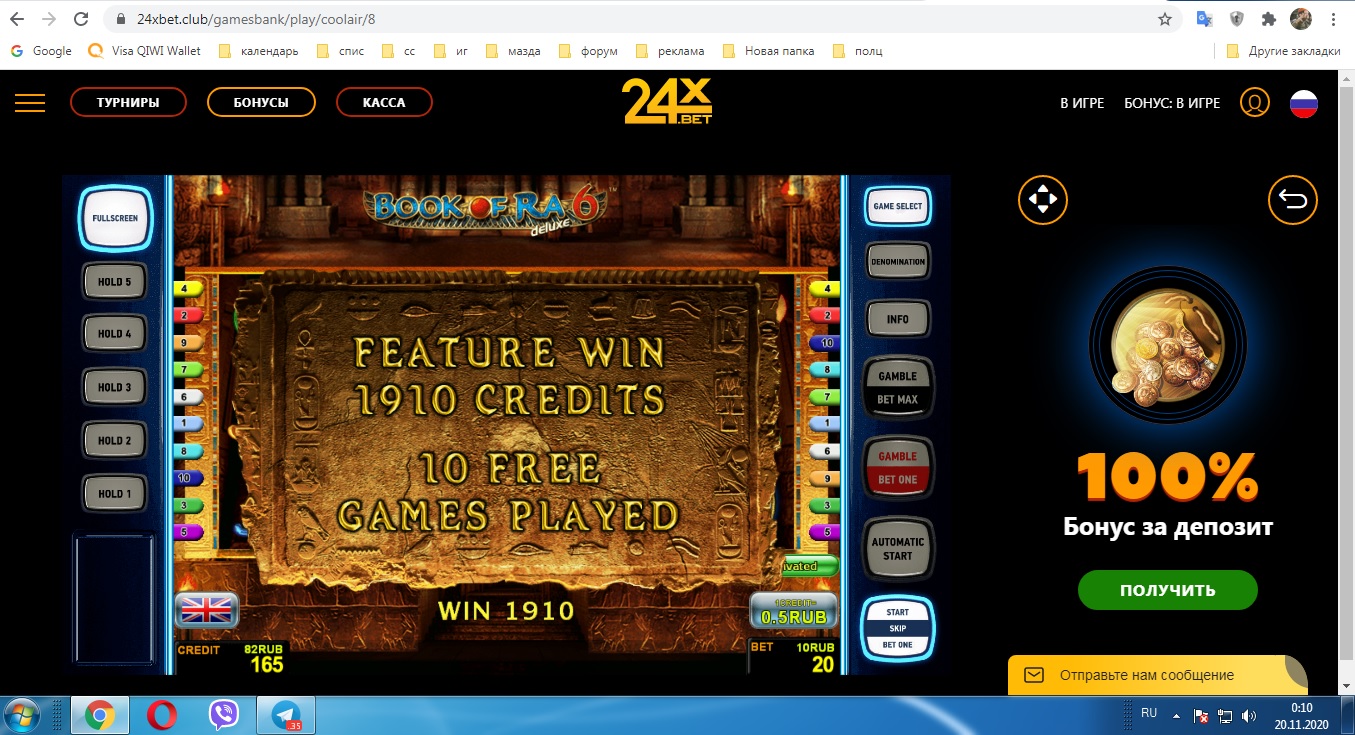Click the red GAMBLE BET ONE button
The image size is (1355, 735).
click(x=898, y=468)
